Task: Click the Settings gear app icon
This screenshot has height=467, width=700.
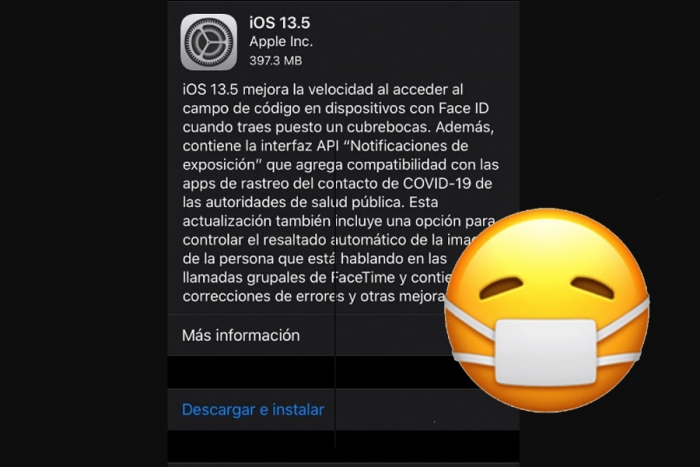Action: click(208, 42)
